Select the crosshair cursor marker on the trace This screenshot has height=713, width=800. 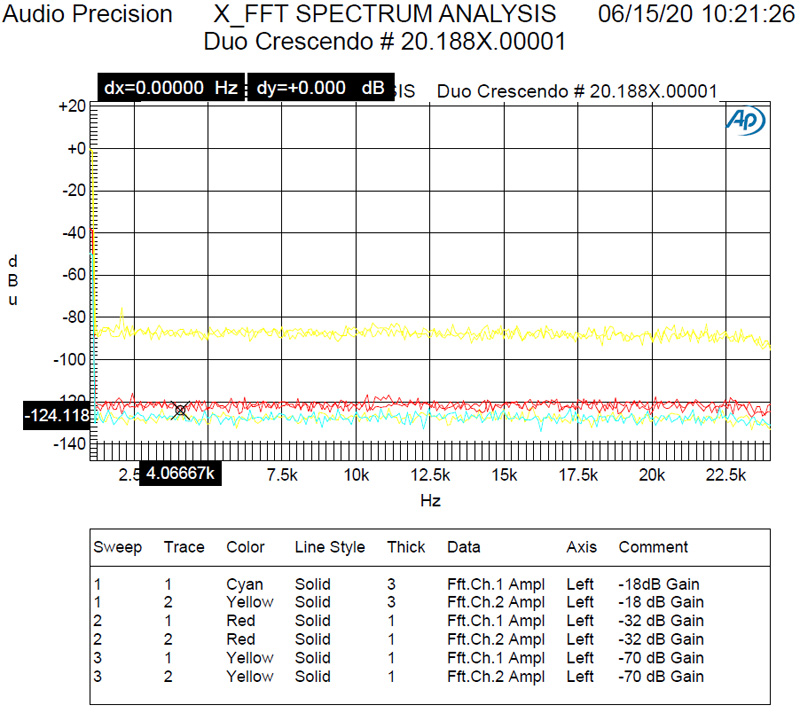pyautogui.click(x=179, y=410)
